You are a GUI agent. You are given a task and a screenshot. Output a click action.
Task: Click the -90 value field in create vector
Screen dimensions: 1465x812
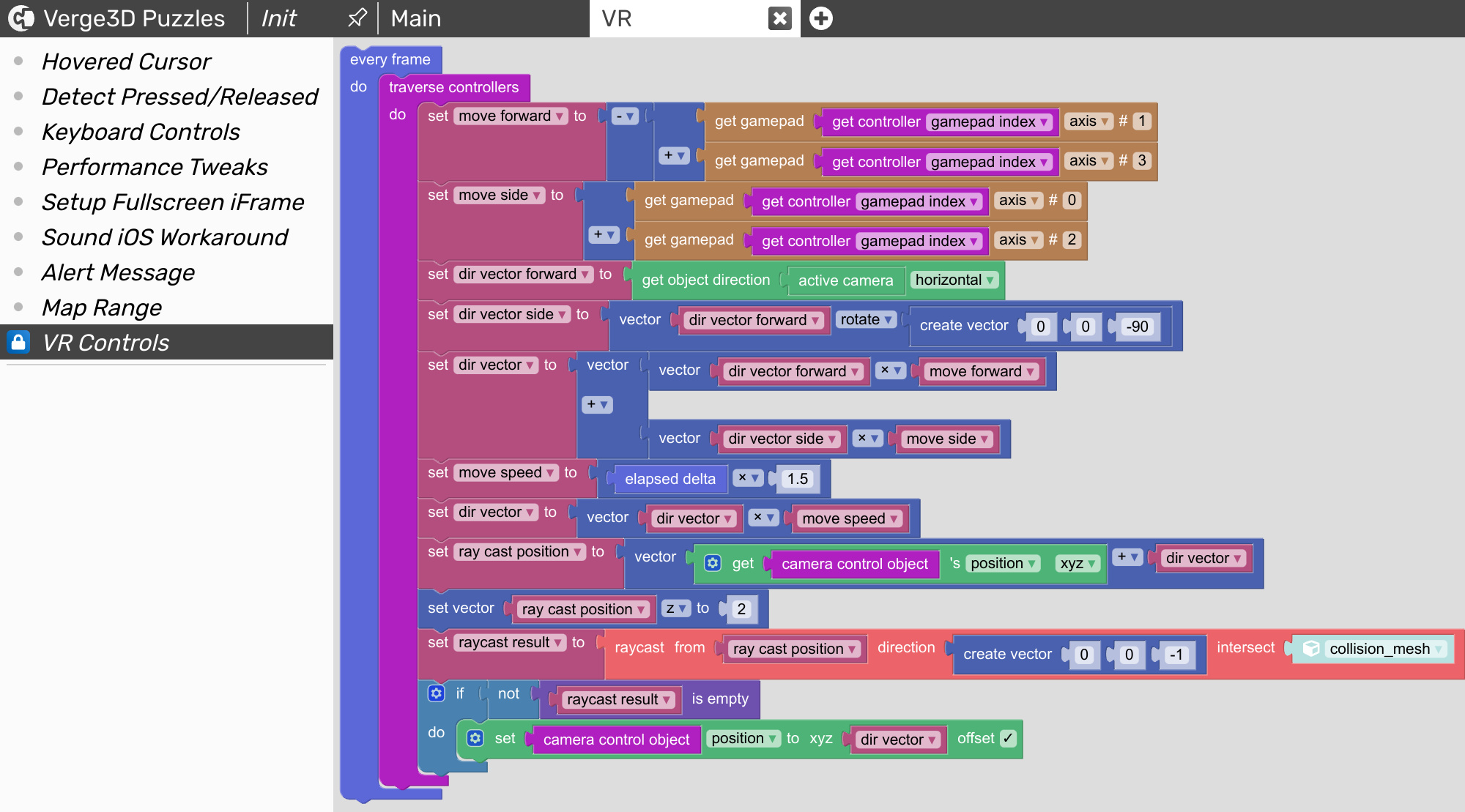1137,327
